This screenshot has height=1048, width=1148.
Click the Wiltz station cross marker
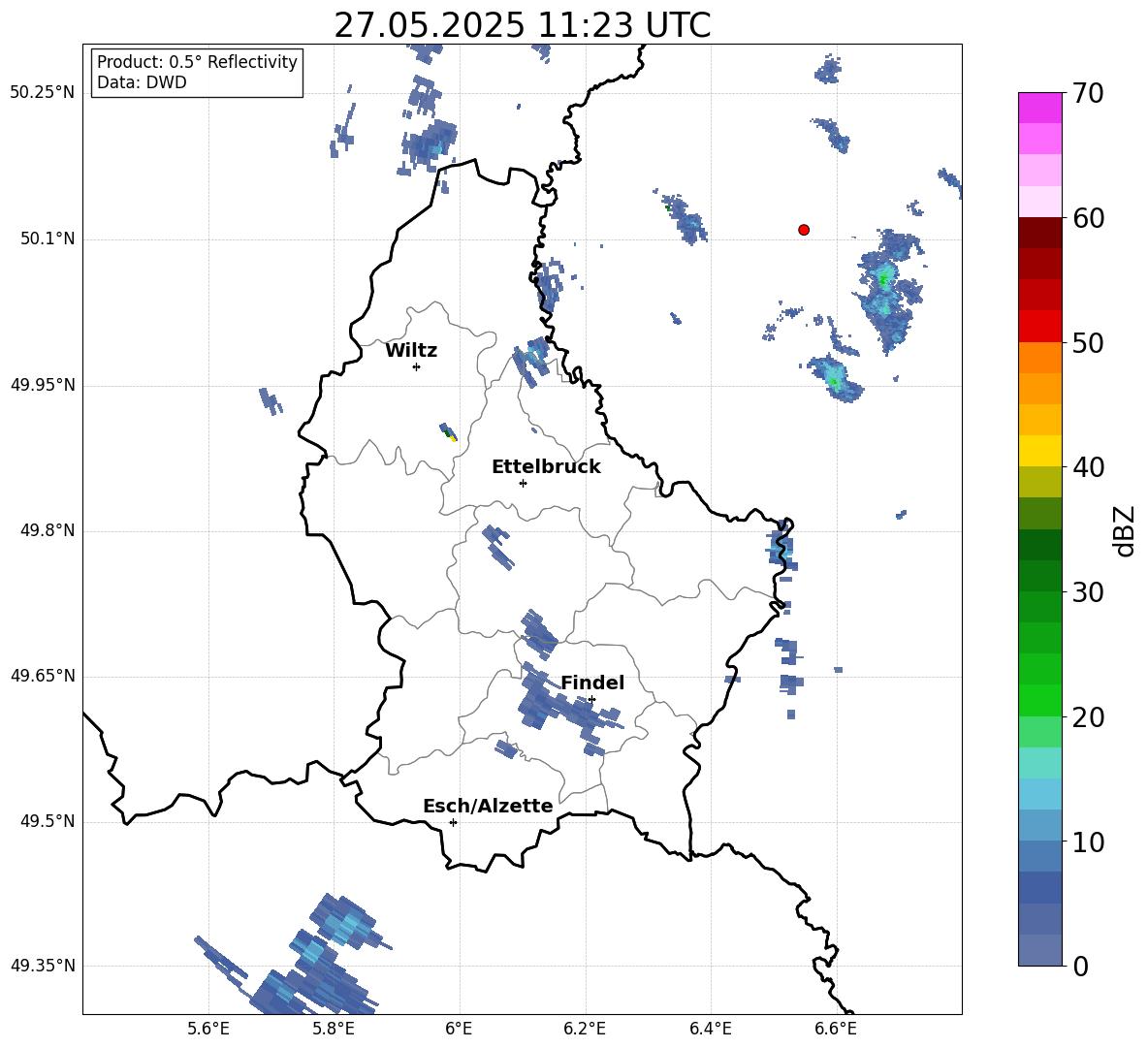(417, 366)
